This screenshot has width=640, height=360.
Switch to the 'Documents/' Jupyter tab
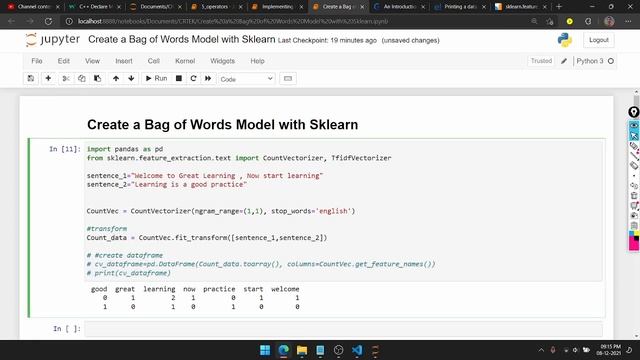point(156,7)
